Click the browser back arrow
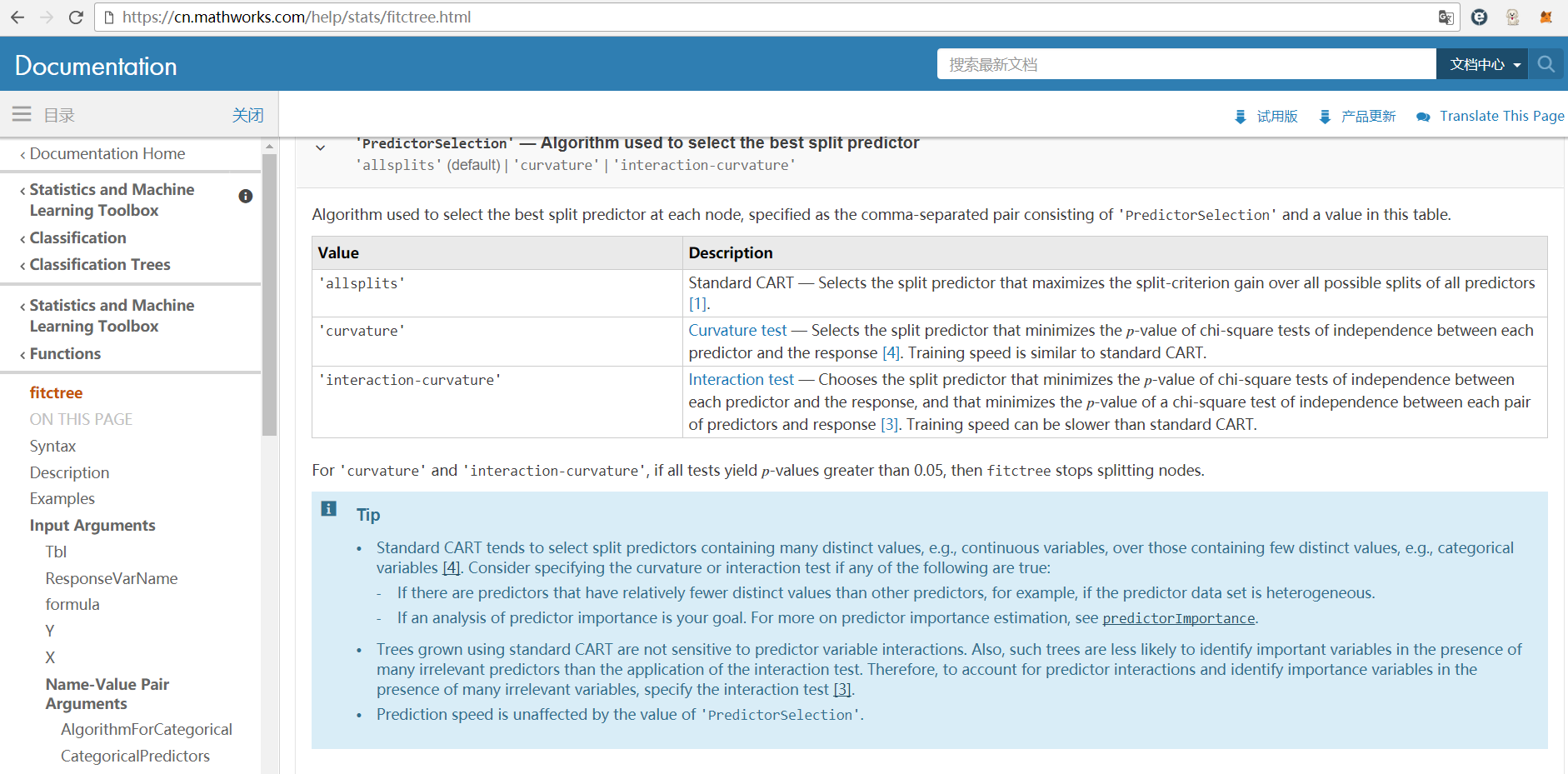1568x774 pixels. (17, 17)
